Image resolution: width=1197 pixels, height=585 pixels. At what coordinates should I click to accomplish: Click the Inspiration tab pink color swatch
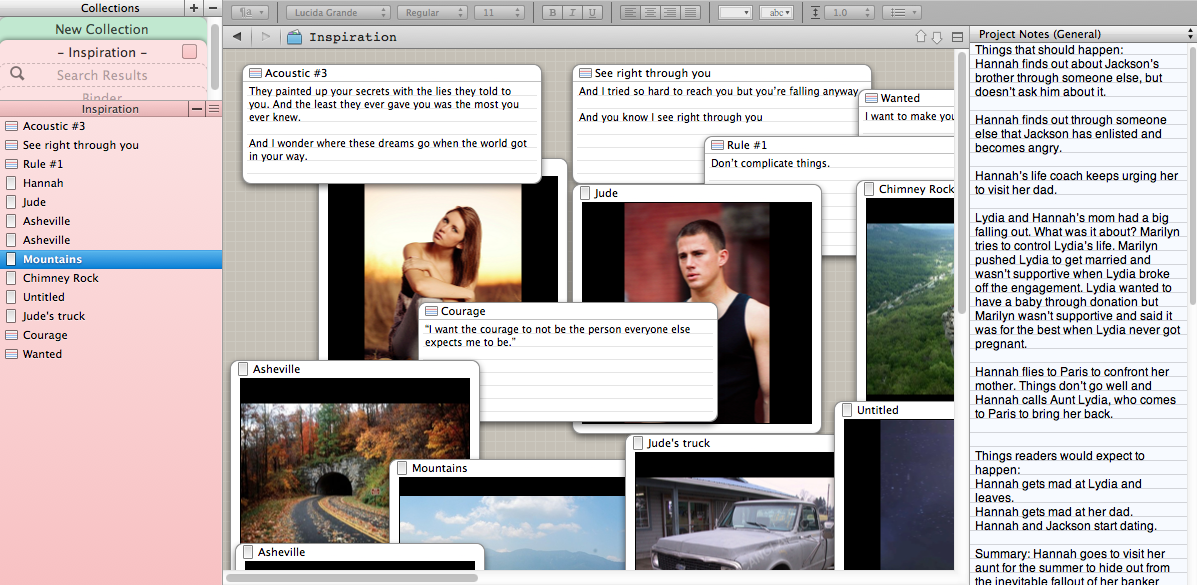(x=189, y=51)
